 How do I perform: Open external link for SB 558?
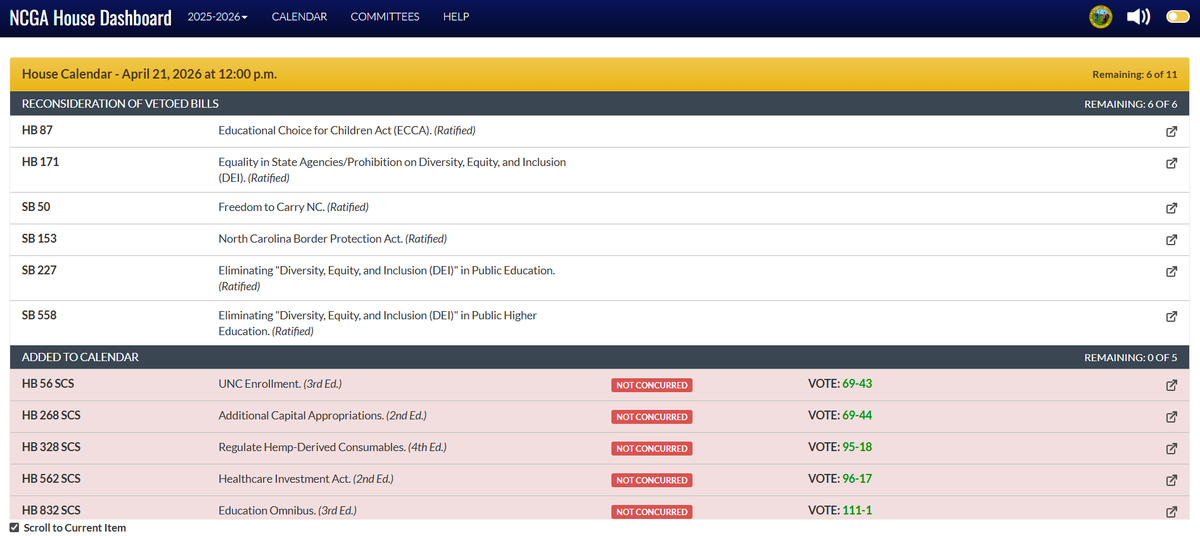[x=1171, y=317]
